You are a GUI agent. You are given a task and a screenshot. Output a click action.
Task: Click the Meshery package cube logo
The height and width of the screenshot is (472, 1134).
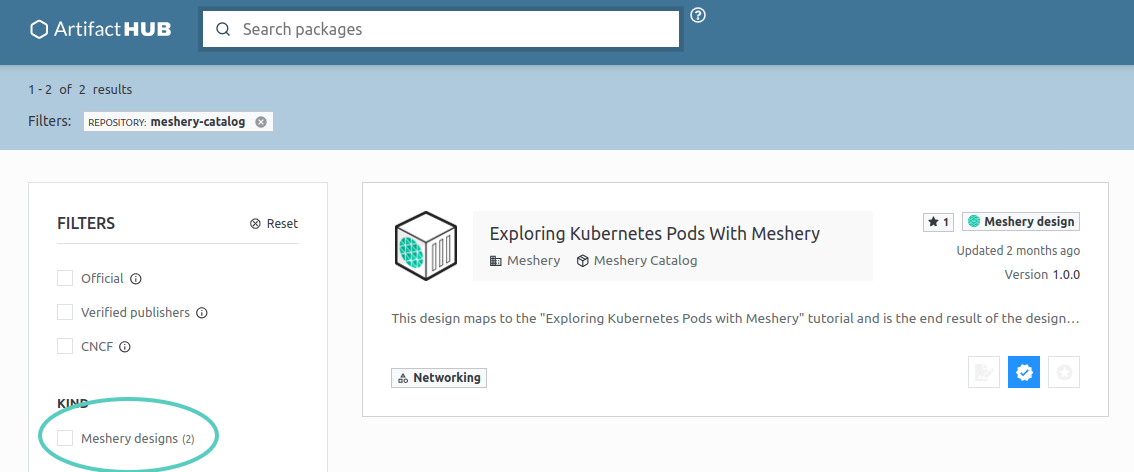point(426,246)
